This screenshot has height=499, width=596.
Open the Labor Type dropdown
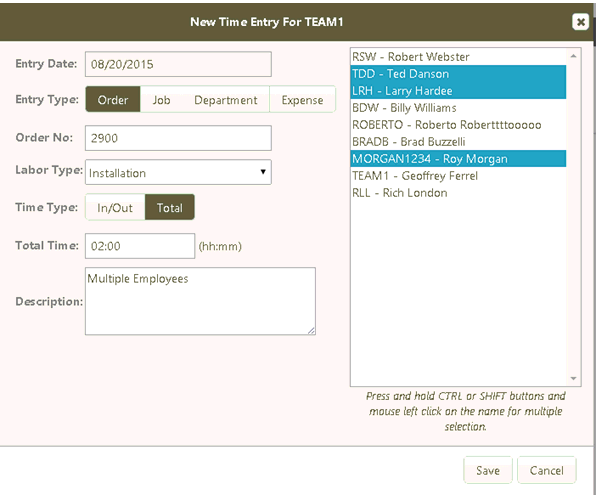tap(178, 172)
